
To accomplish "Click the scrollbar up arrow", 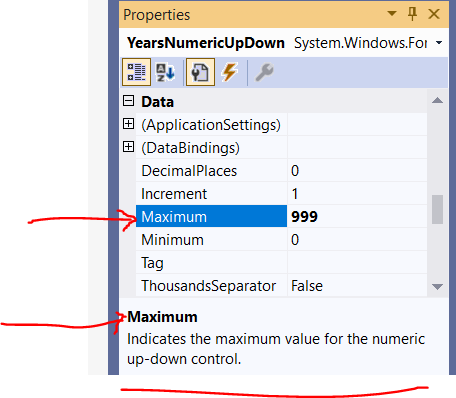I will (437, 100).
